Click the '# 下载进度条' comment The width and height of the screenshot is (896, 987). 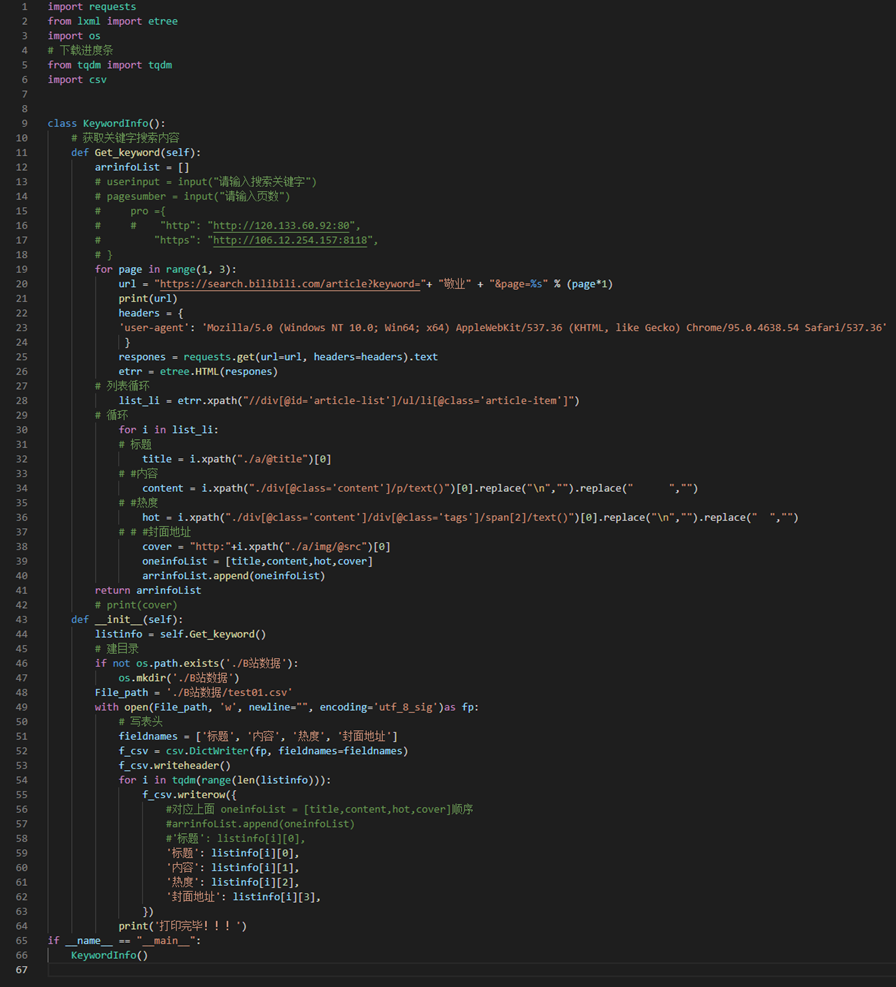[x=81, y=50]
